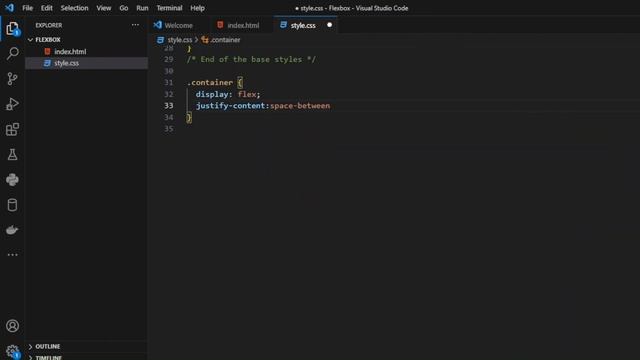Open the Source Control view icon
This screenshot has width=640, height=360.
tap(12, 79)
